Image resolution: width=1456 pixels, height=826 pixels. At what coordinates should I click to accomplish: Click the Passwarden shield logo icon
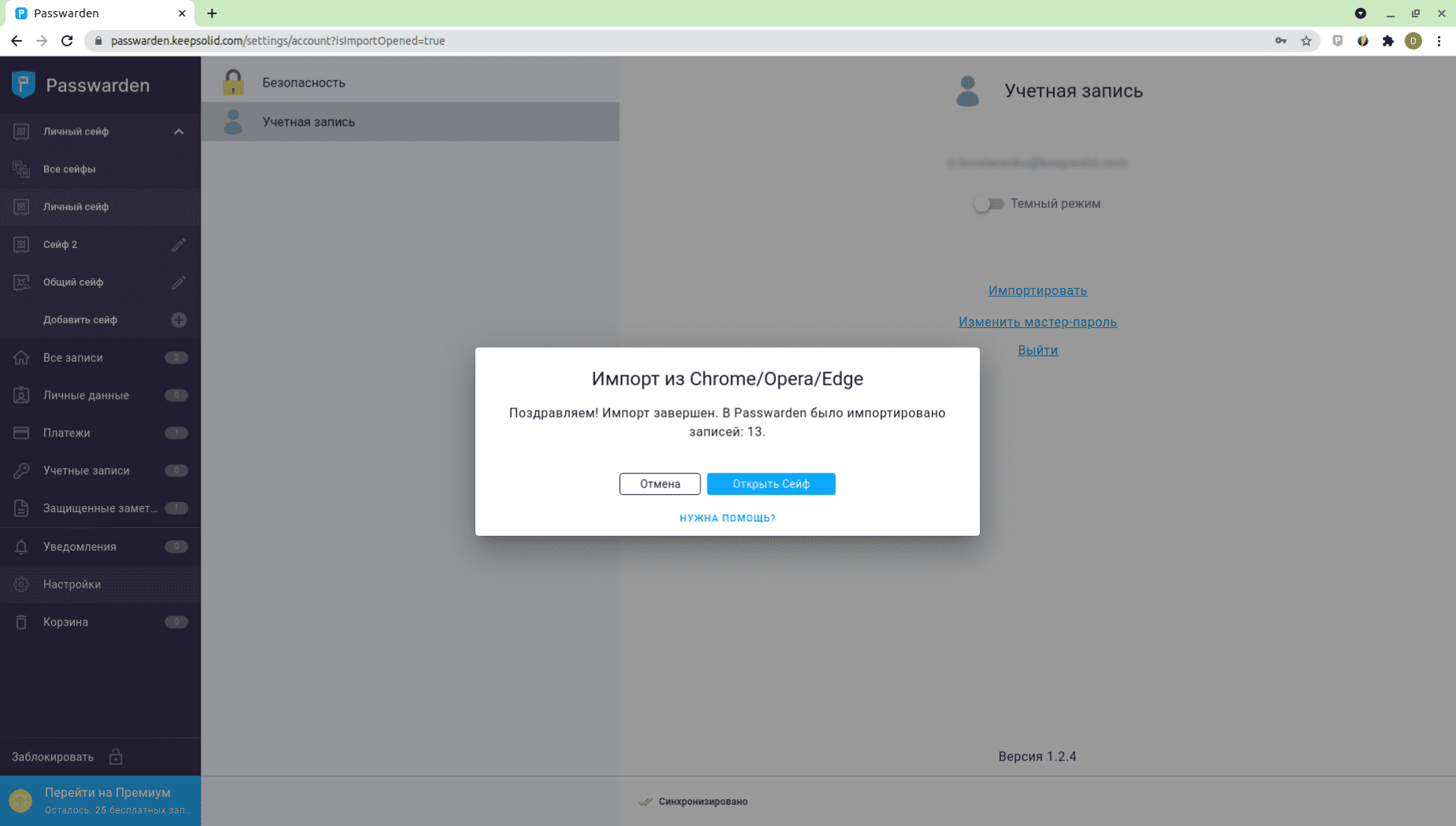[24, 85]
